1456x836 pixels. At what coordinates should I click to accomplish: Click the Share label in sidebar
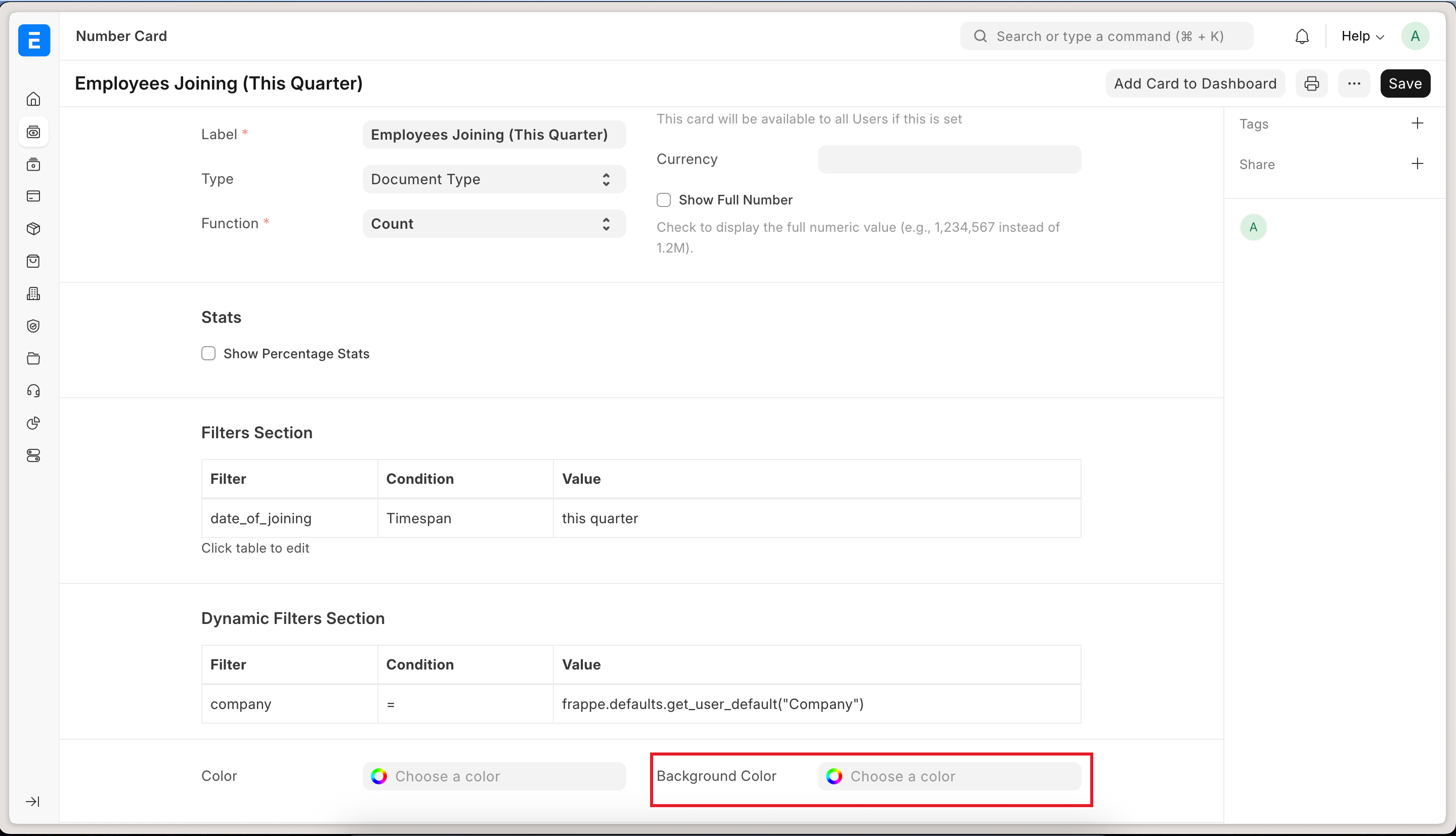(x=1257, y=164)
